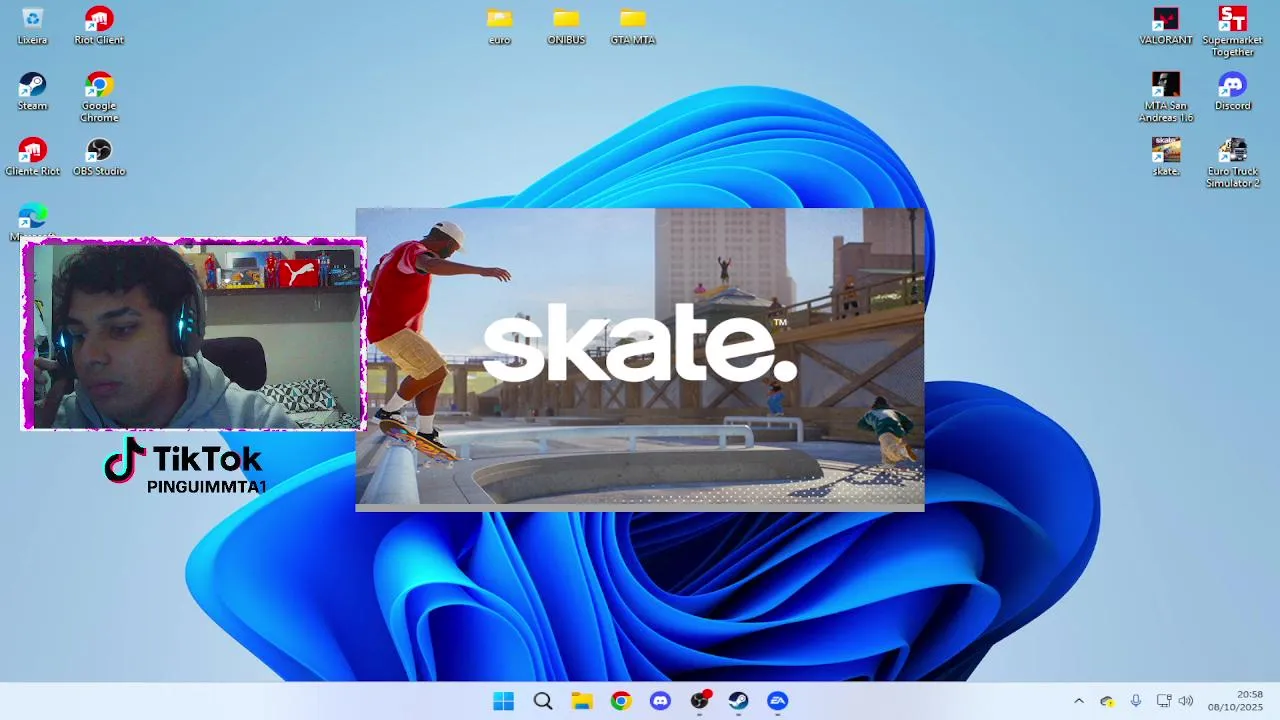
Task: Open the Windows Start menu
Action: coord(504,701)
